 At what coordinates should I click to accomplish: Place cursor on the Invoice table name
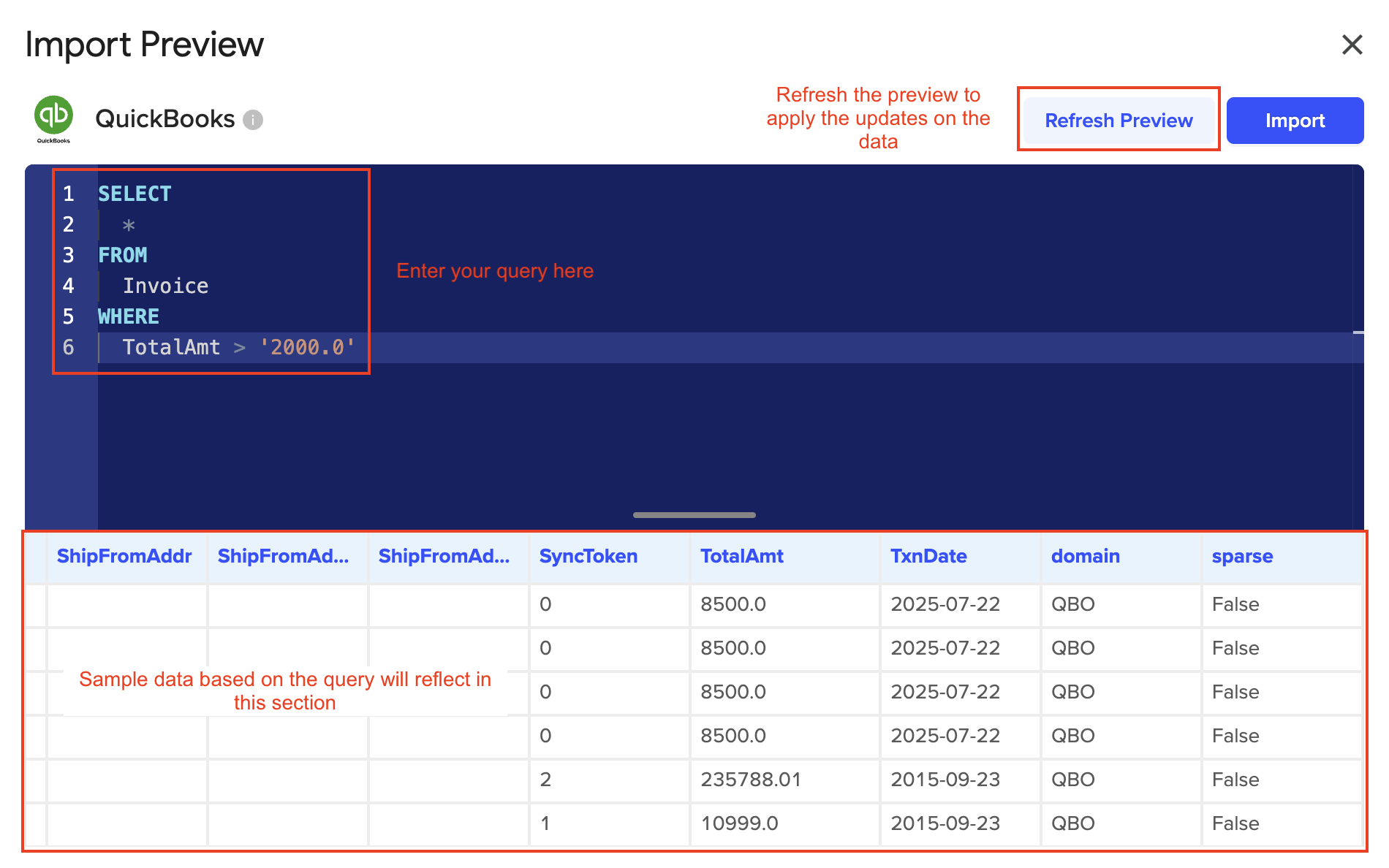pos(166,286)
